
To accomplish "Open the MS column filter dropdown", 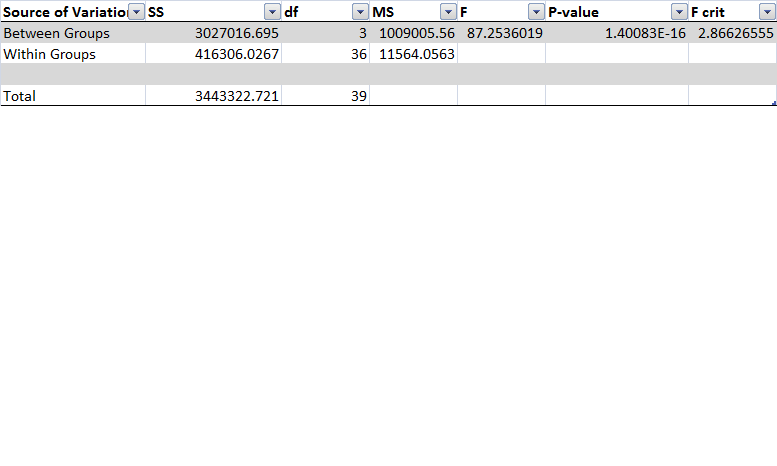I will point(447,12).
